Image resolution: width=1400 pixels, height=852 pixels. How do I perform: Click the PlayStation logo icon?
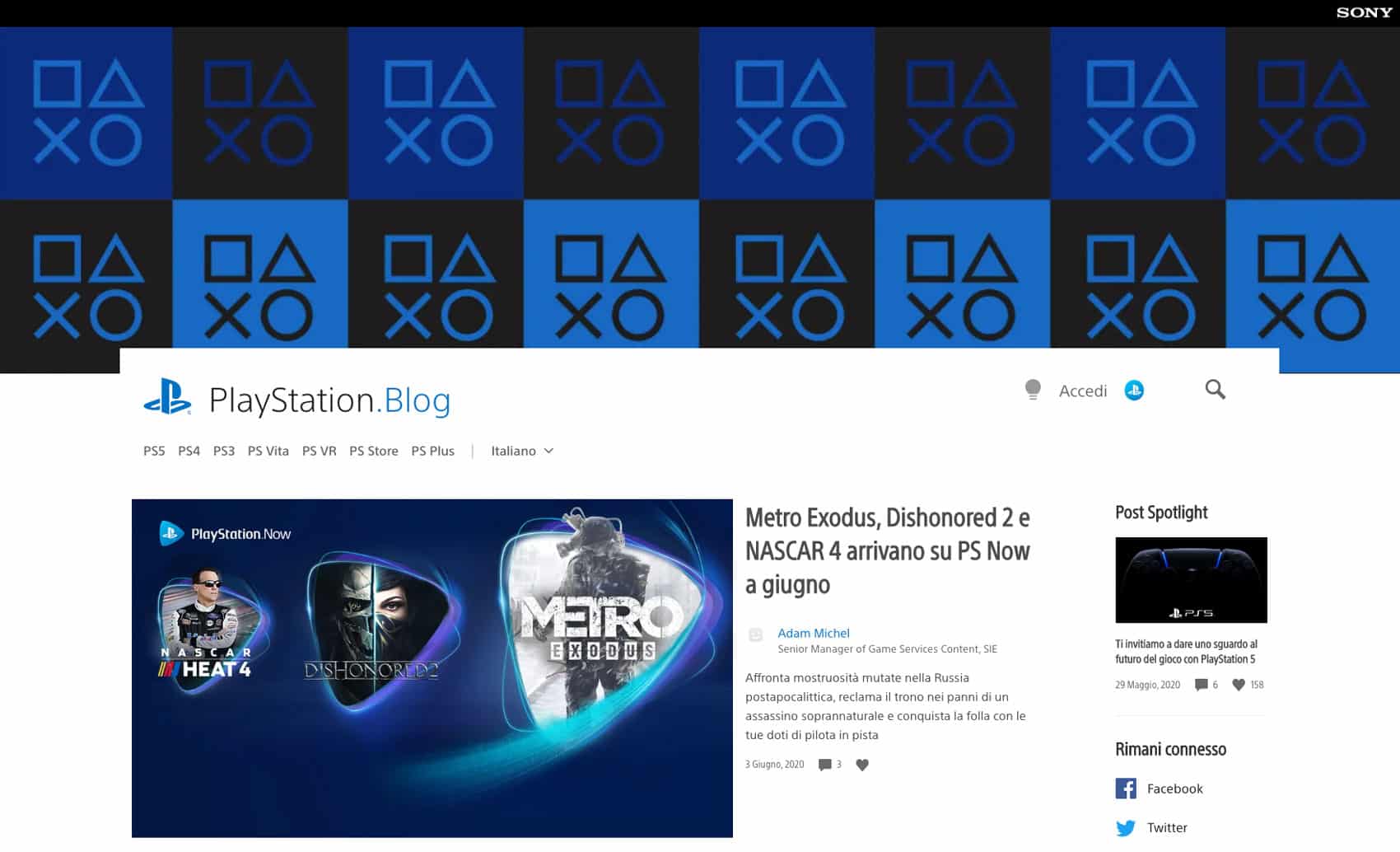[167, 396]
